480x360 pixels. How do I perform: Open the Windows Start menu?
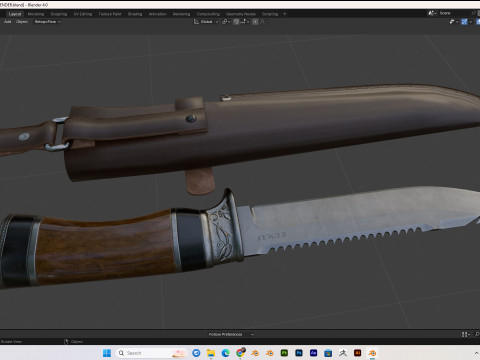pyautogui.click(x=107, y=353)
